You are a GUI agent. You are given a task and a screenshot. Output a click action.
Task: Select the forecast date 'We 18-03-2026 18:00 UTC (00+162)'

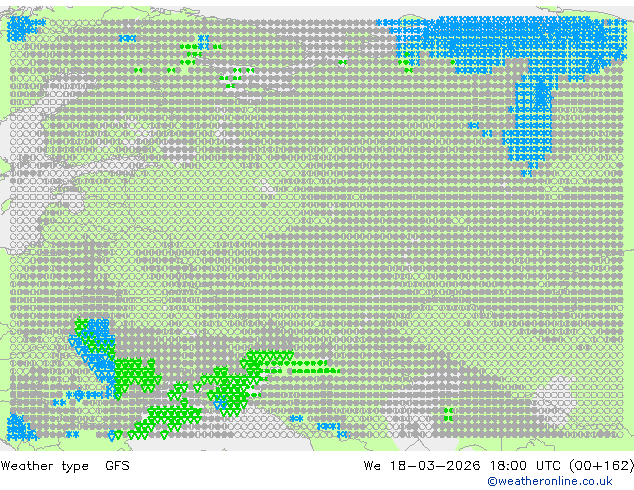tap(499, 466)
